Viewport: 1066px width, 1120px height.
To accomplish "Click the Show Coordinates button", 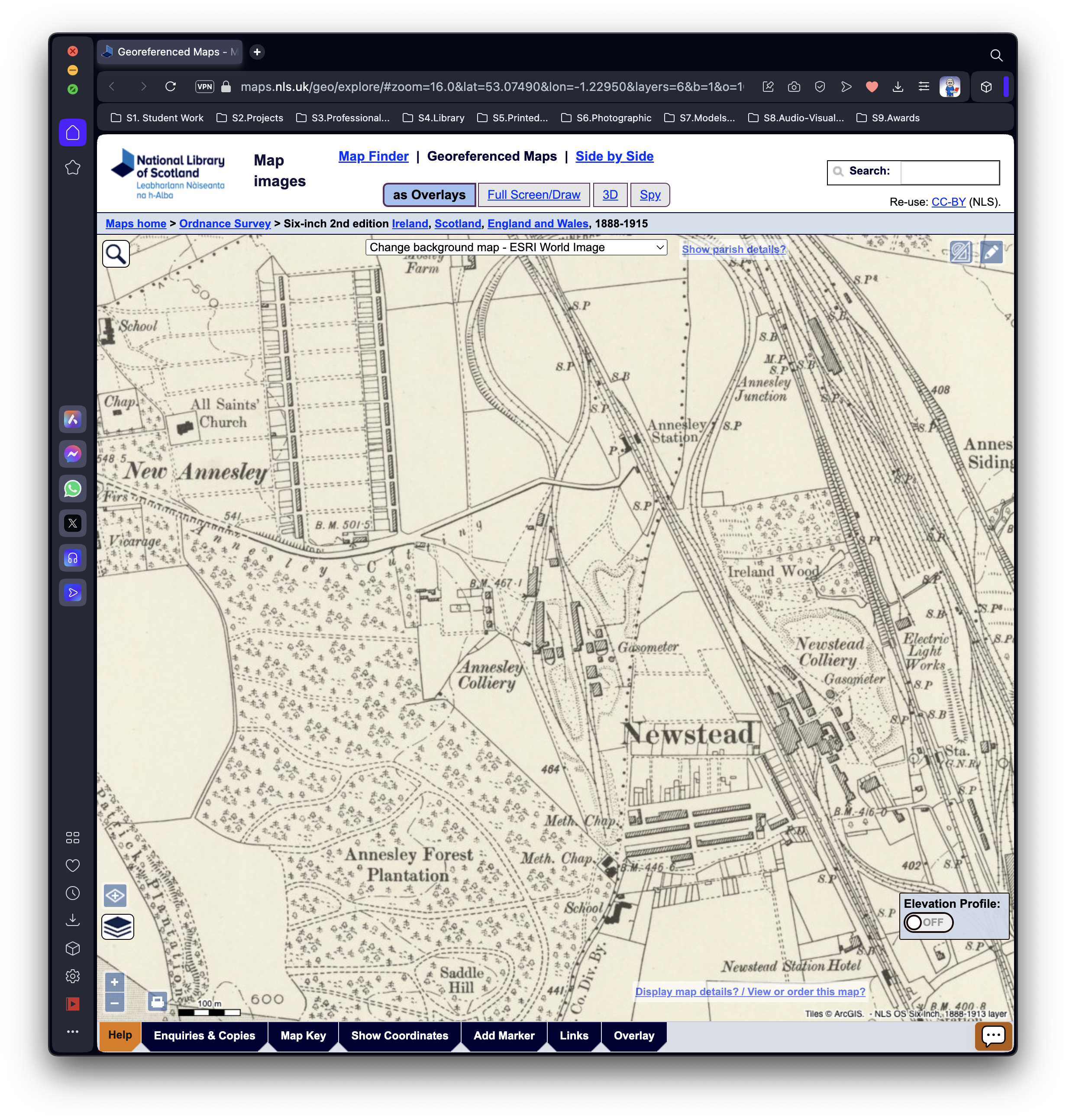I will 400,1036.
